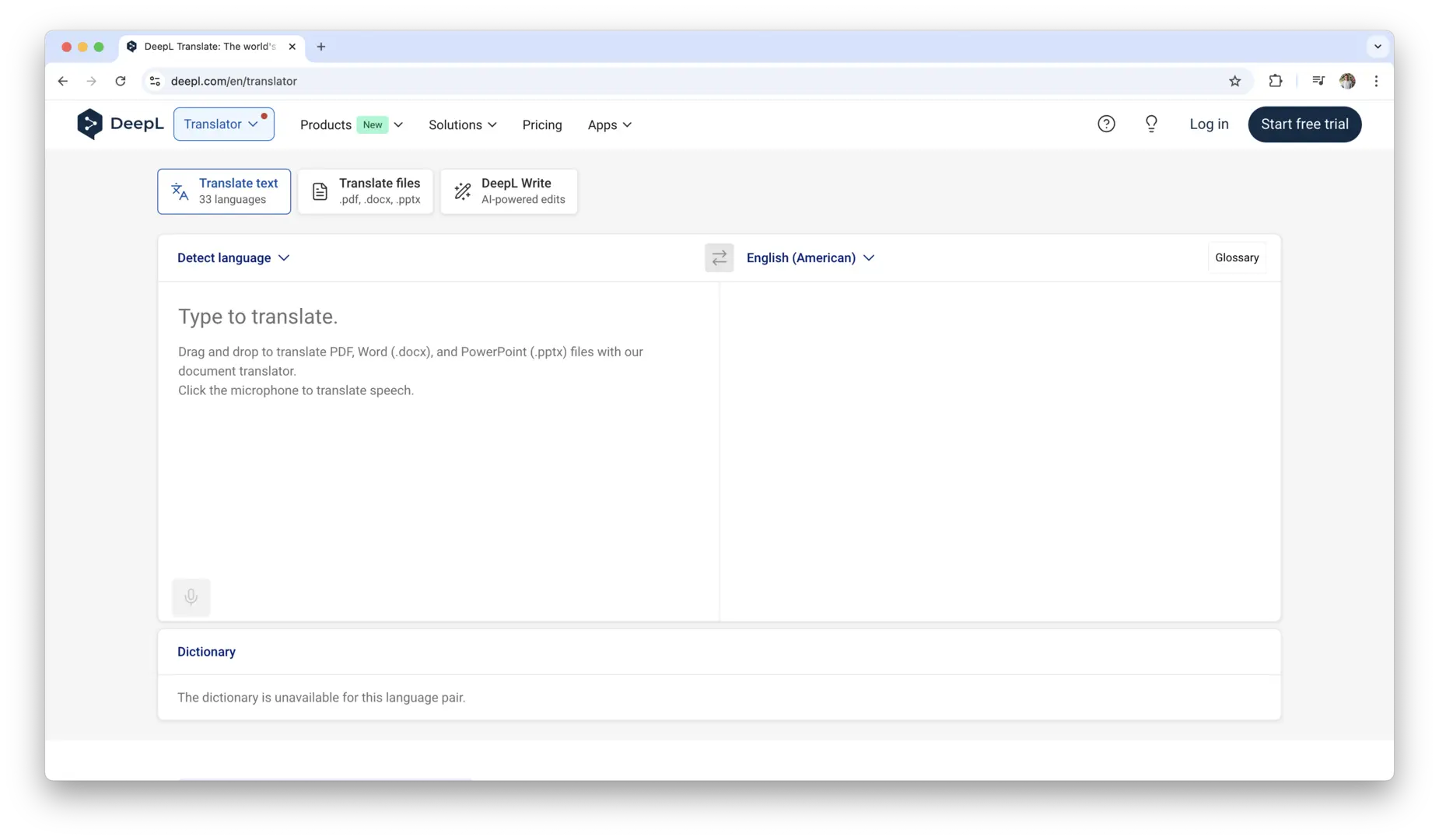
Task: Open Chrome's three-dot menu
Action: pos(1376,81)
